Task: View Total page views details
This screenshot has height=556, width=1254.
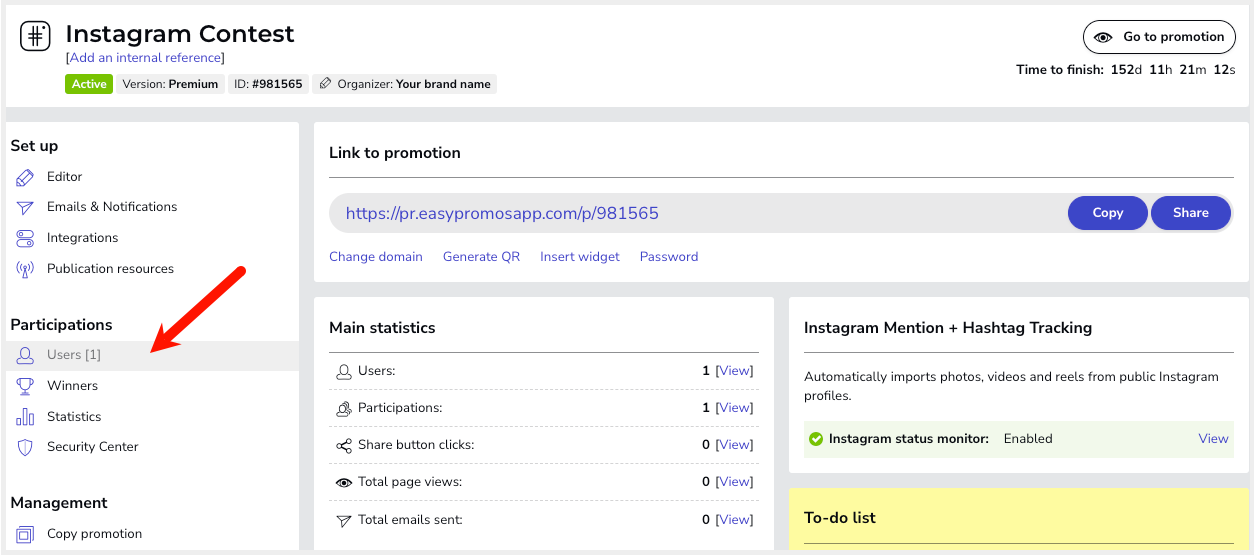Action: click(x=734, y=482)
